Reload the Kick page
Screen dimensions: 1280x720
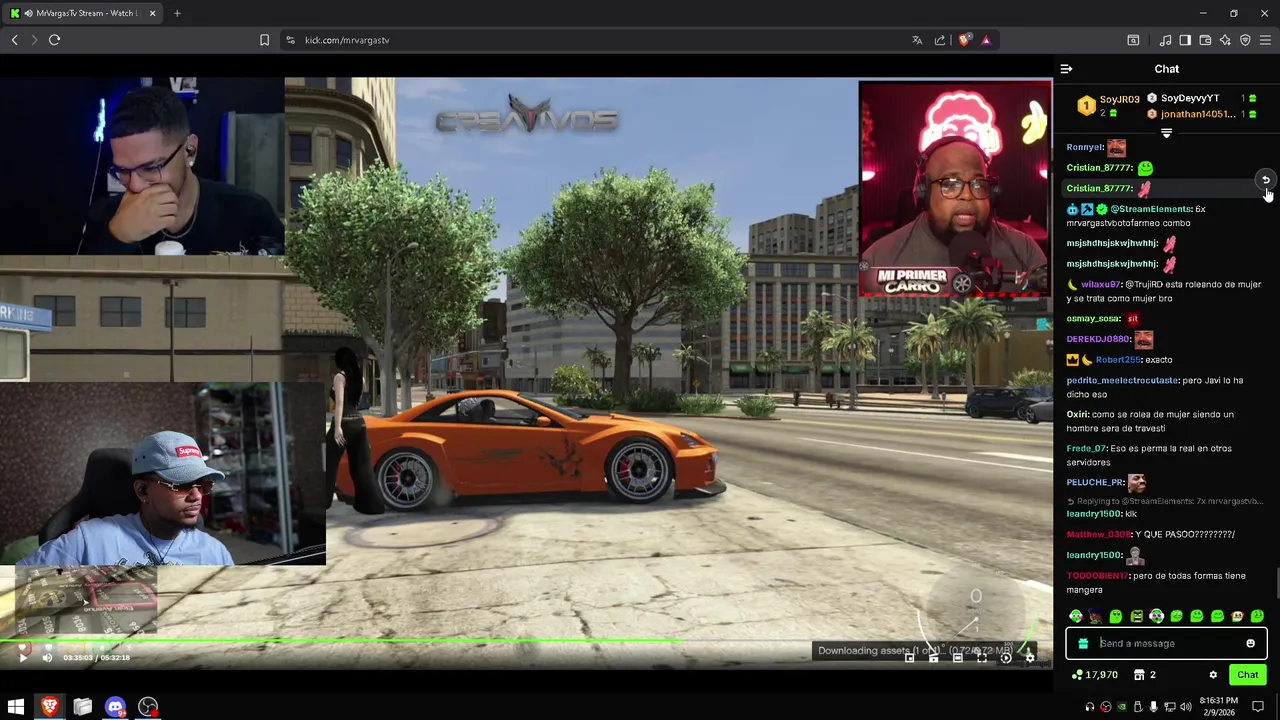54,40
